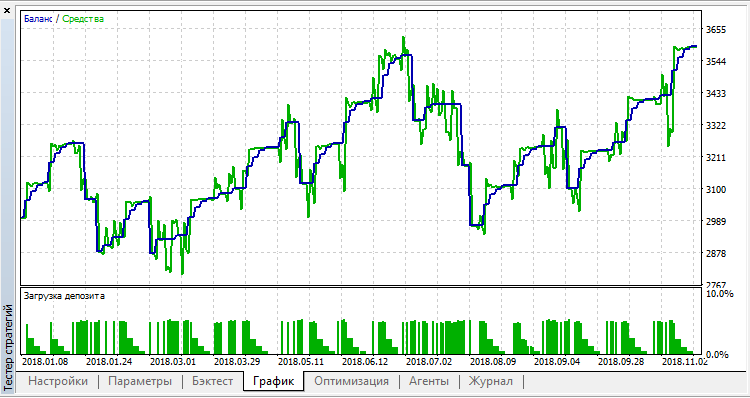Click the Баланс legend label

pyautogui.click(x=38, y=19)
